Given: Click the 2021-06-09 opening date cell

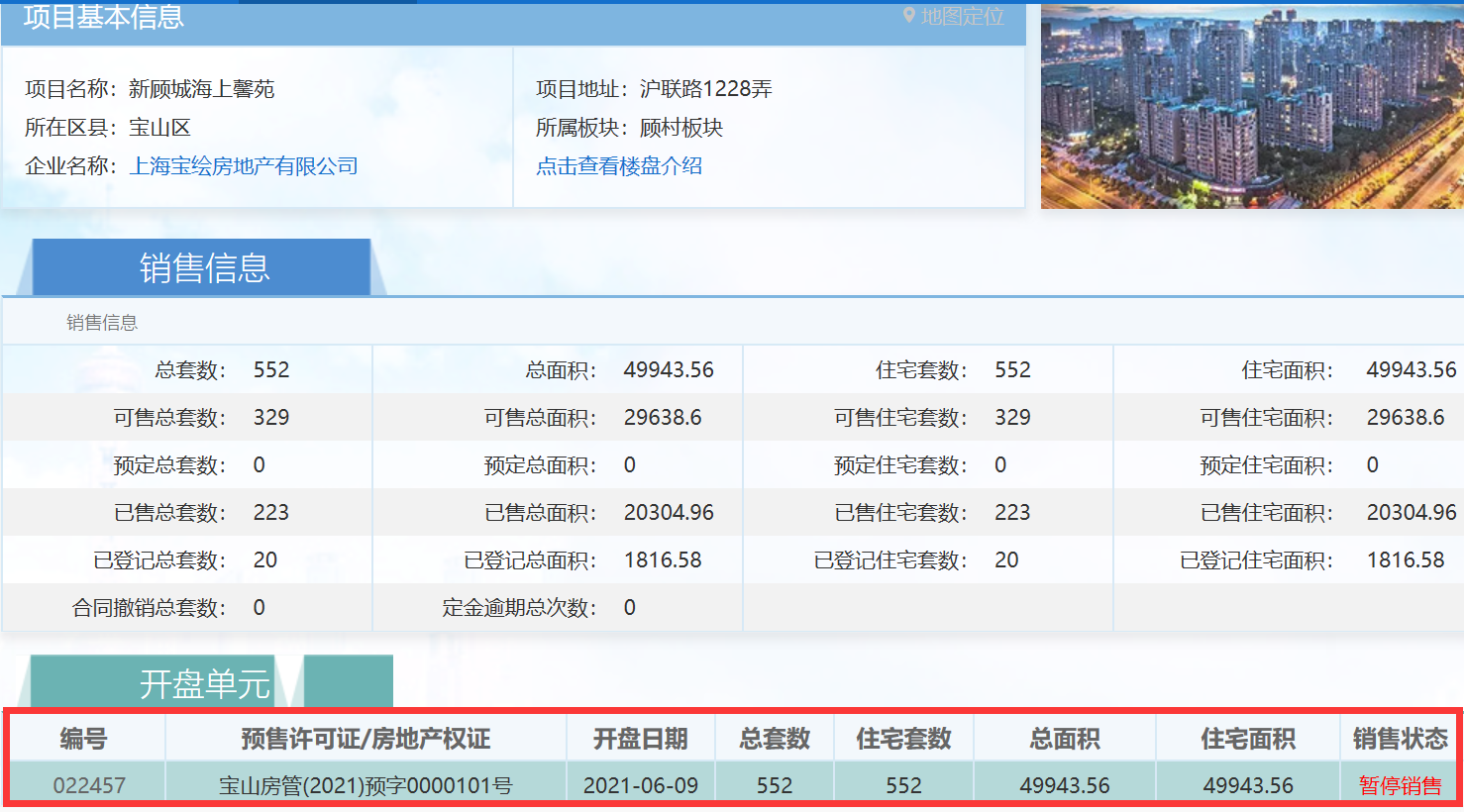Looking at the screenshot, I should point(640,786).
